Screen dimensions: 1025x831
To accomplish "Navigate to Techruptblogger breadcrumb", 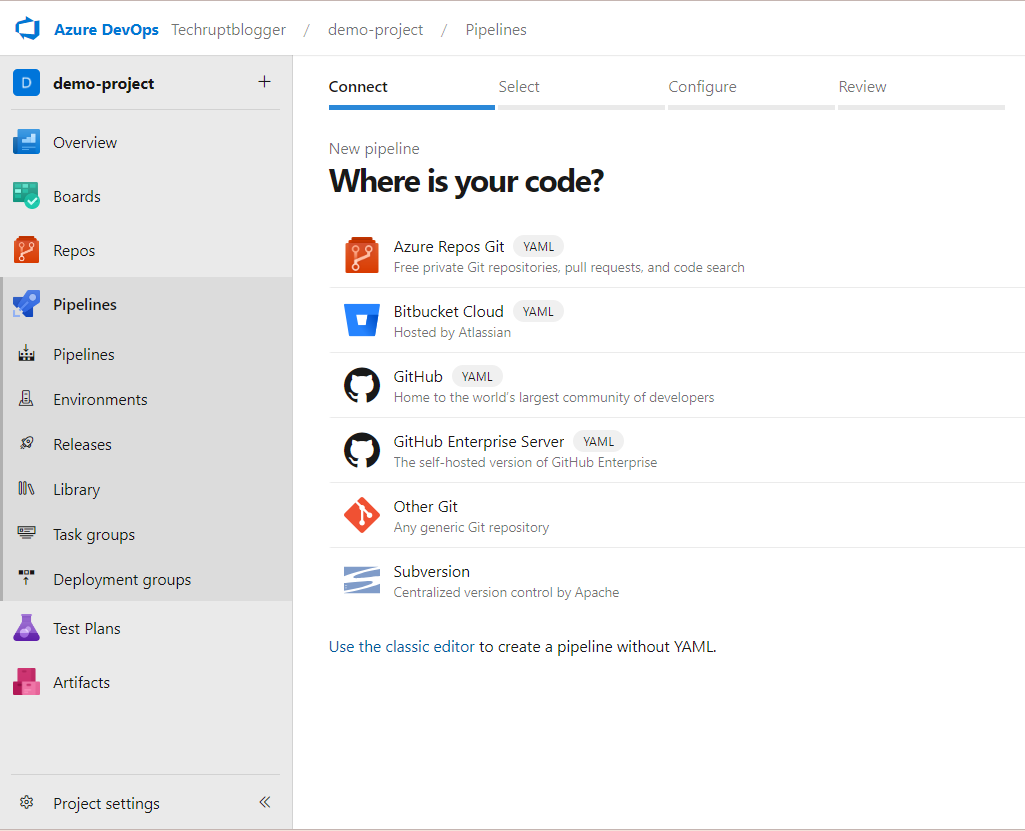I will coord(228,30).
